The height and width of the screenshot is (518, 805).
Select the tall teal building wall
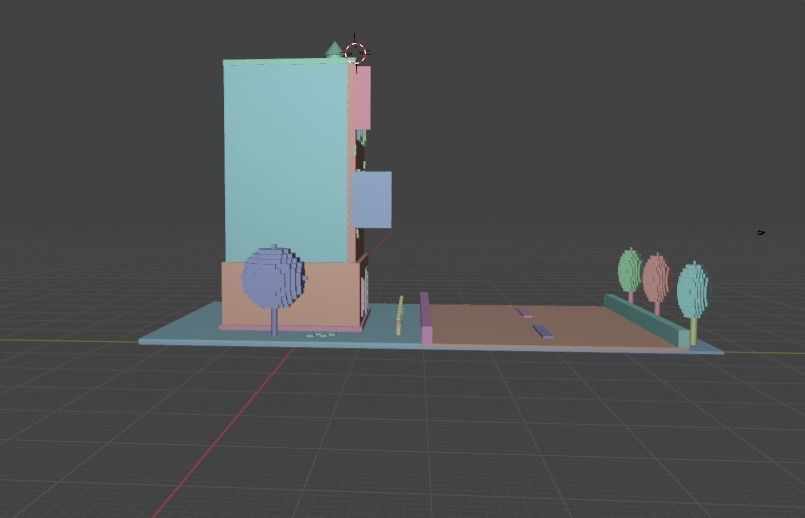286,162
